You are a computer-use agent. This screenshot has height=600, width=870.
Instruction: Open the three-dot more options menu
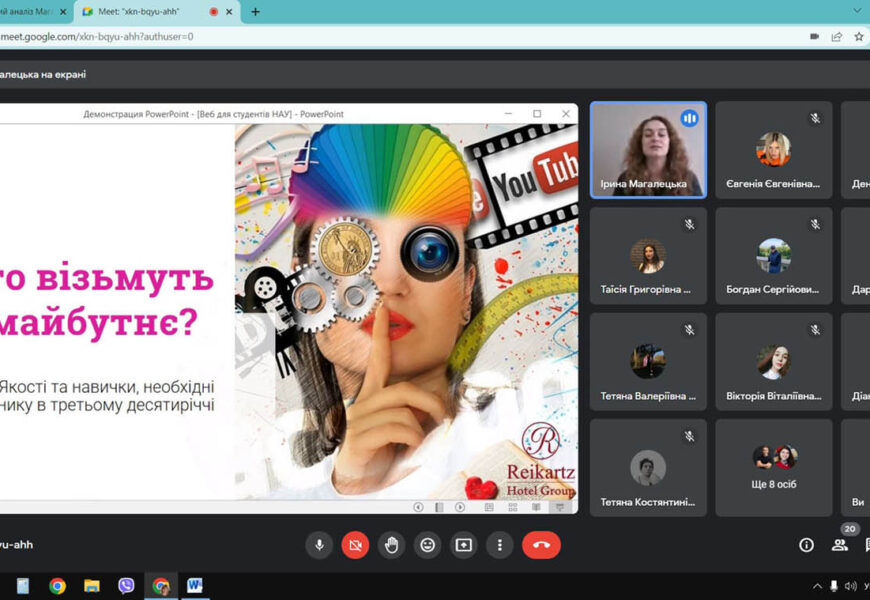(x=499, y=545)
